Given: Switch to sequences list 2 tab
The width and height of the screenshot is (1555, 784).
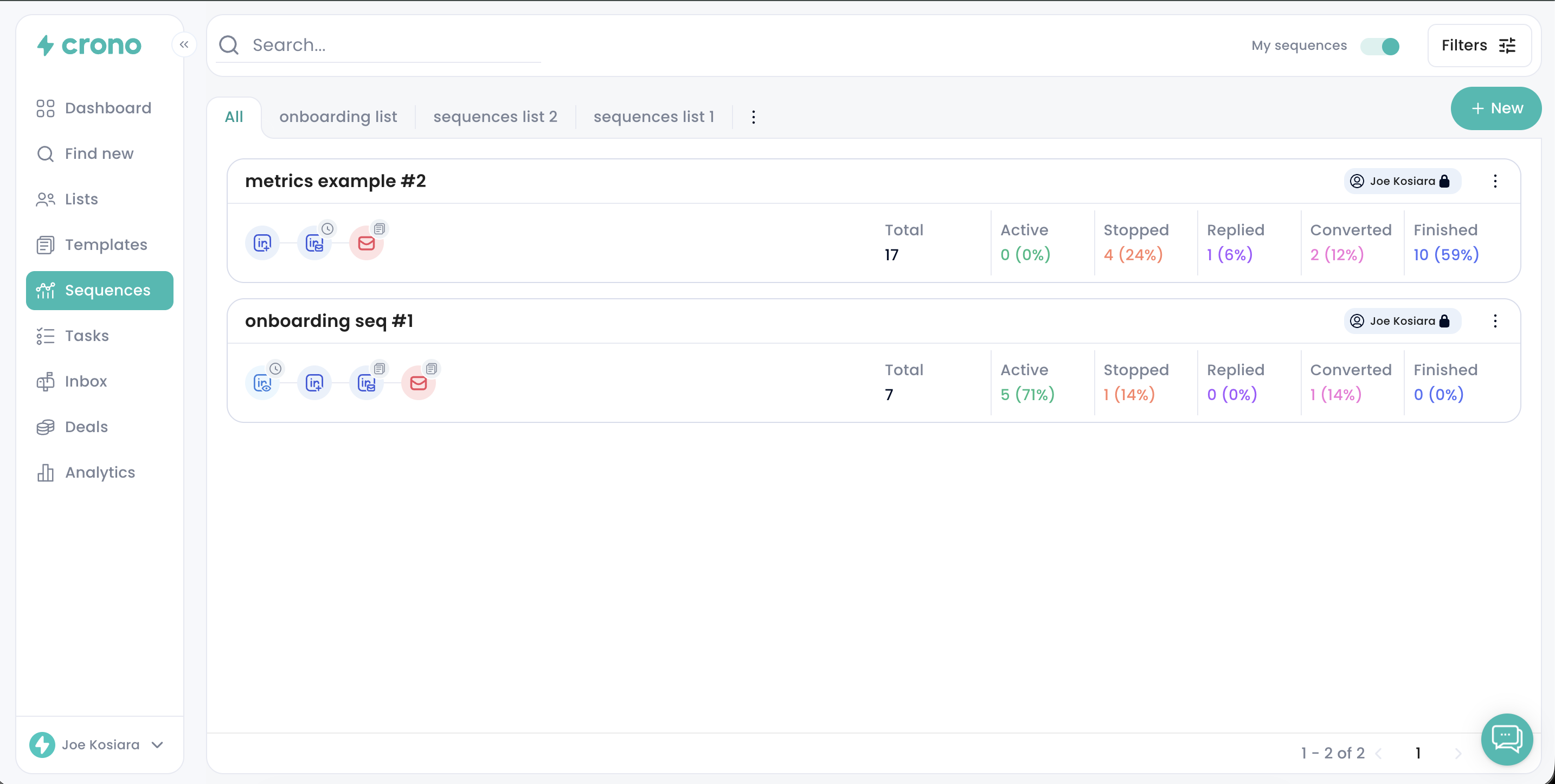Looking at the screenshot, I should tap(495, 117).
